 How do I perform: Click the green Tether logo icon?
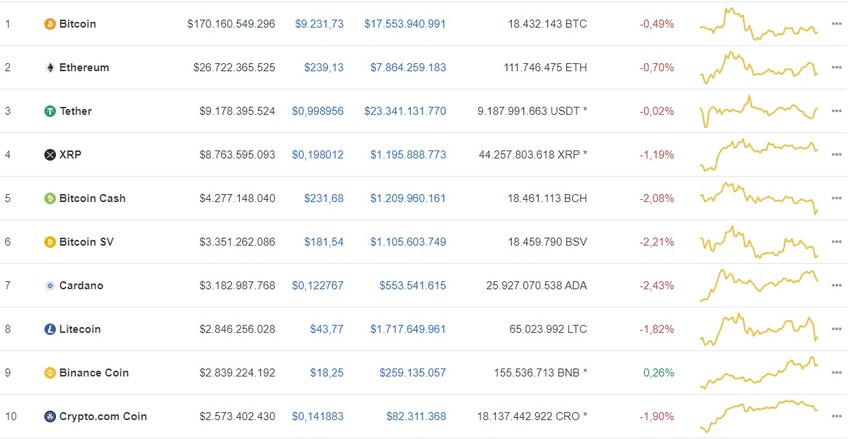pos(50,111)
